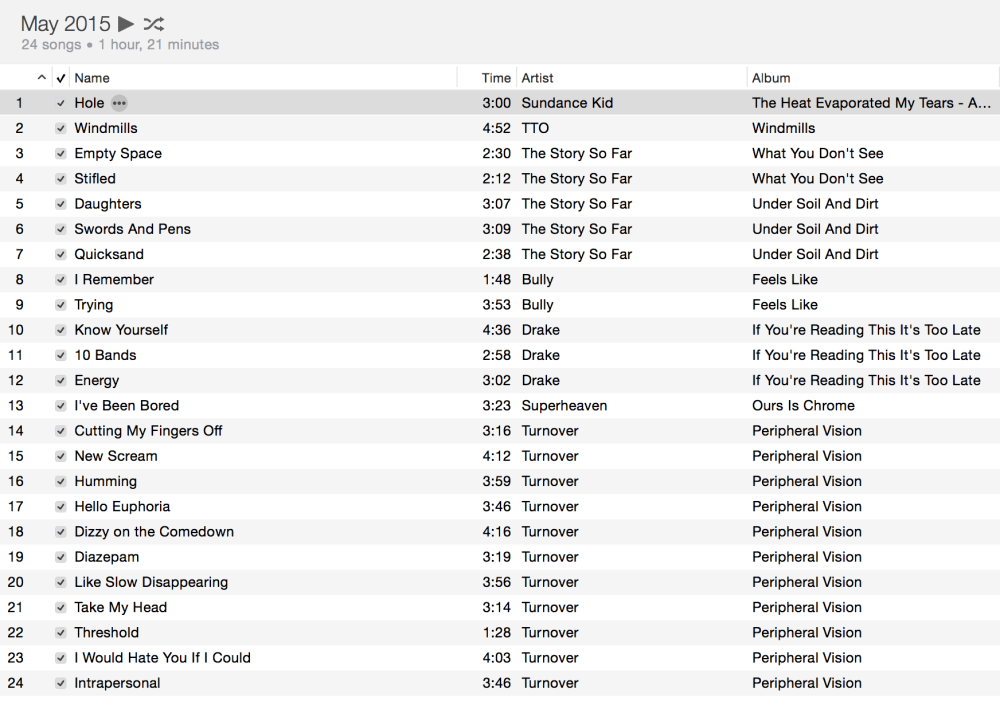Click the album Feels Like for I Remember
Screen dimensions: 1000x705
pos(784,280)
